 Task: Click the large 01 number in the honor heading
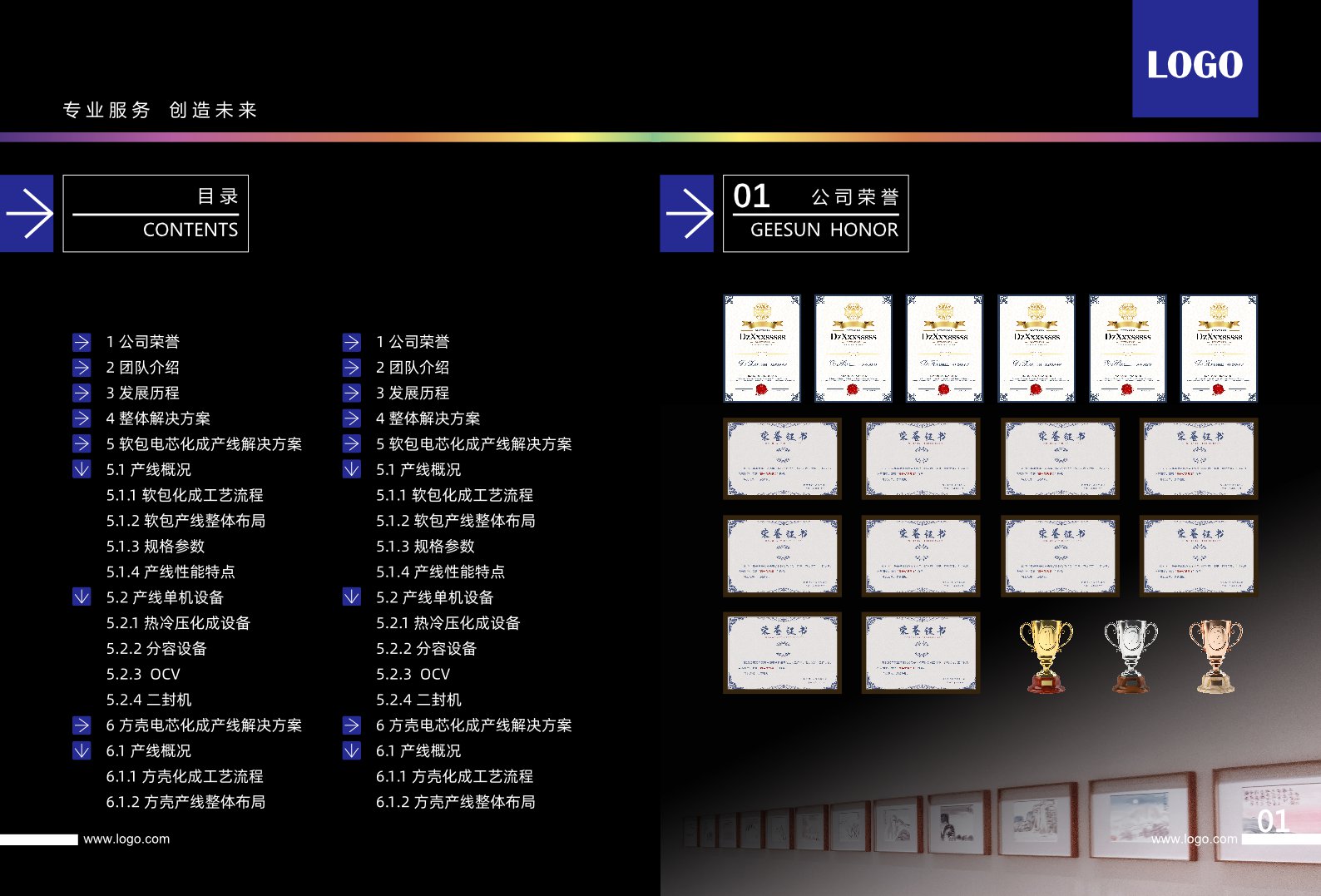752,196
